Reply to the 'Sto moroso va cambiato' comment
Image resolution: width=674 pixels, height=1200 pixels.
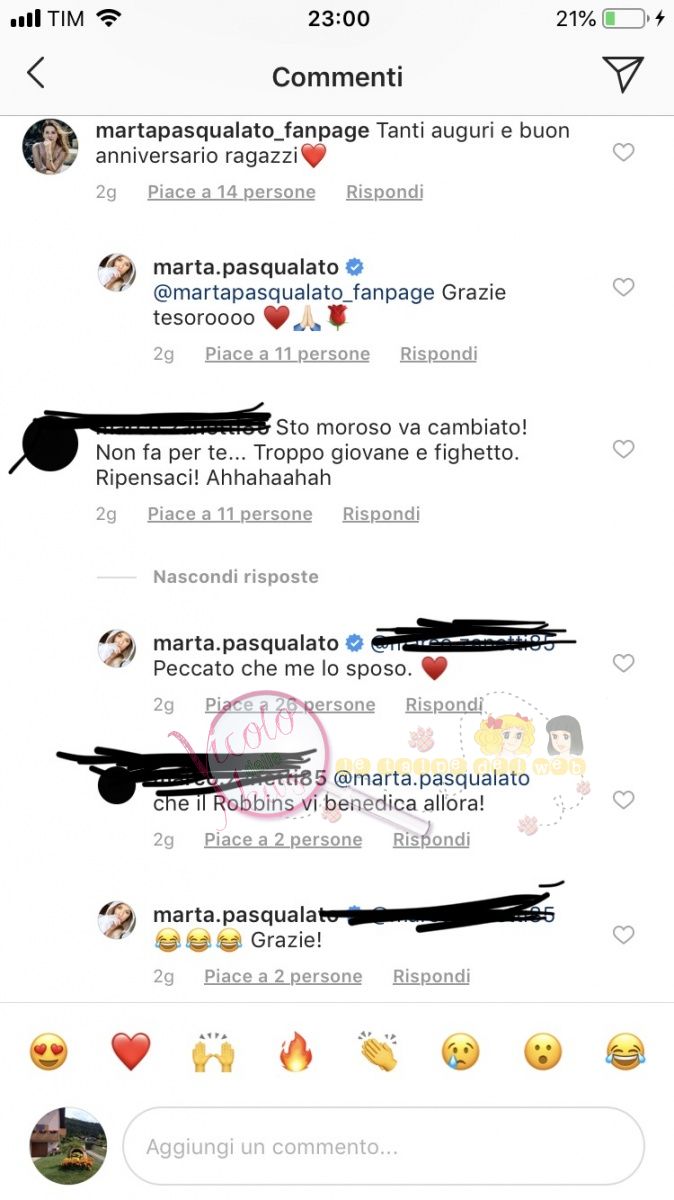pos(381,514)
